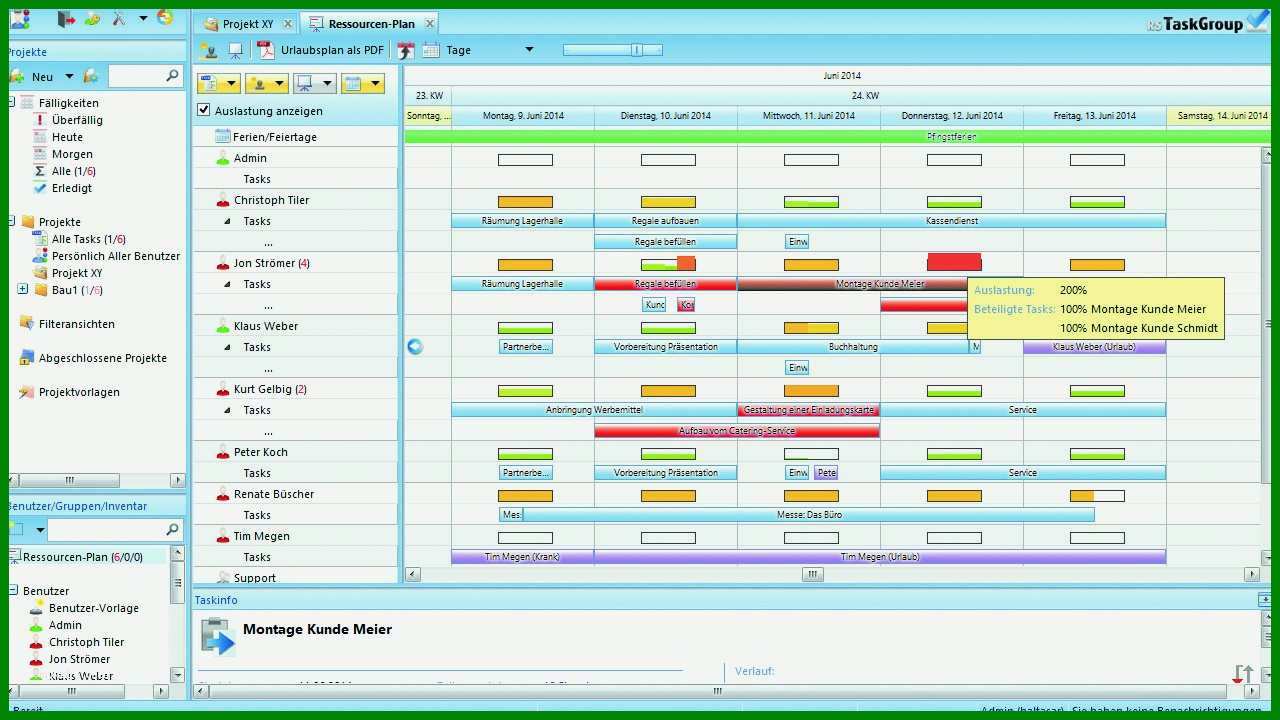Close the Ressourcen-Plan tab
The image size is (1280, 720).
pyautogui.click(x=430, y=24)
